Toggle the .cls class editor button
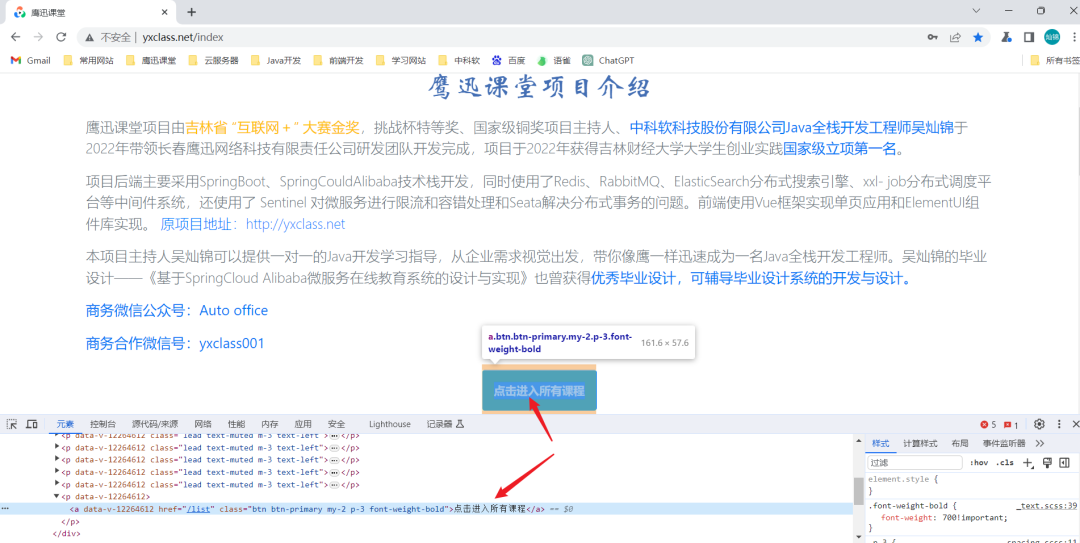1080x543 pixels. 1004,462
